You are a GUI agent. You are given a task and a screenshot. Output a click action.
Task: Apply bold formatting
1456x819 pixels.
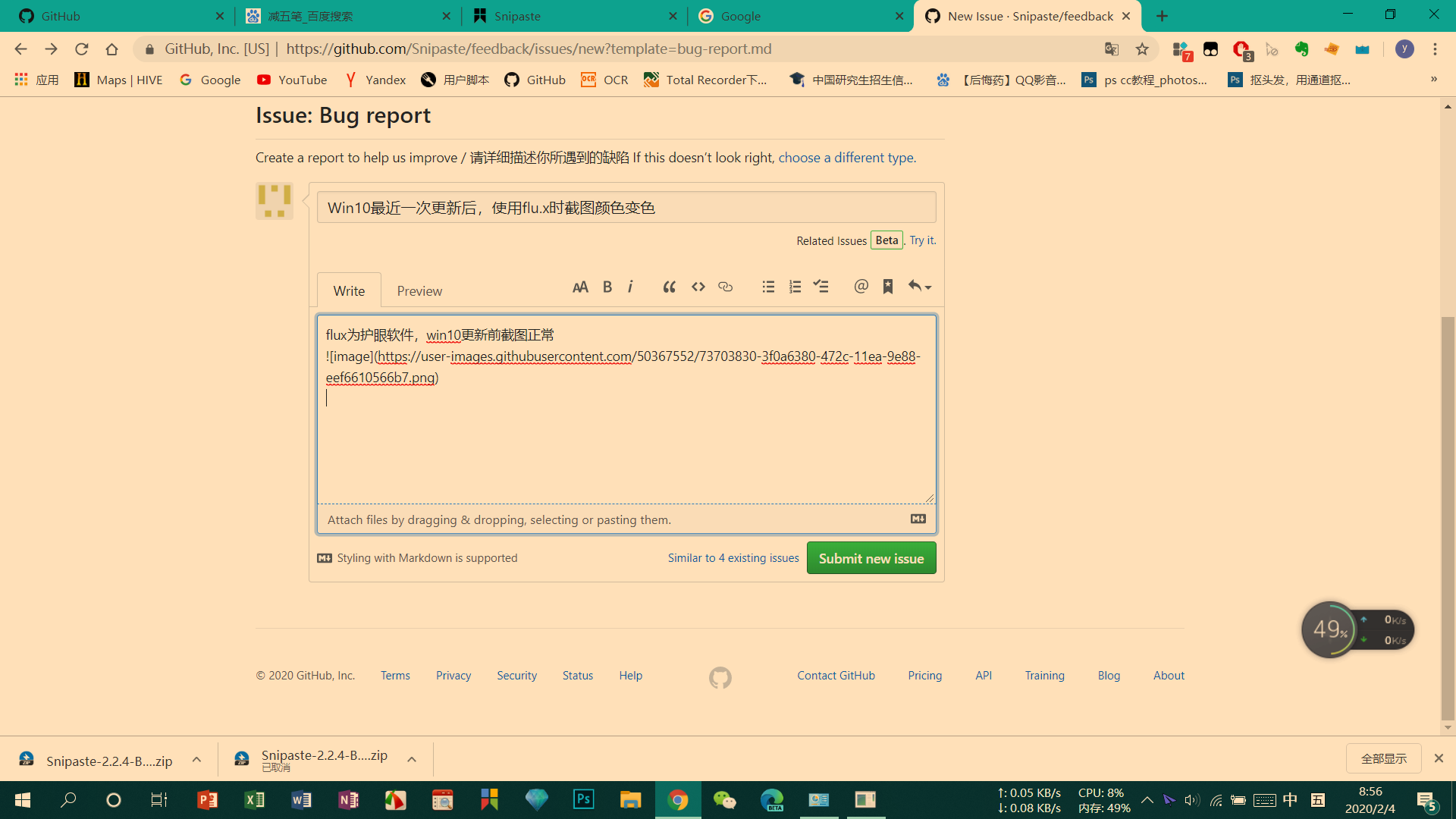pos(607,287)
